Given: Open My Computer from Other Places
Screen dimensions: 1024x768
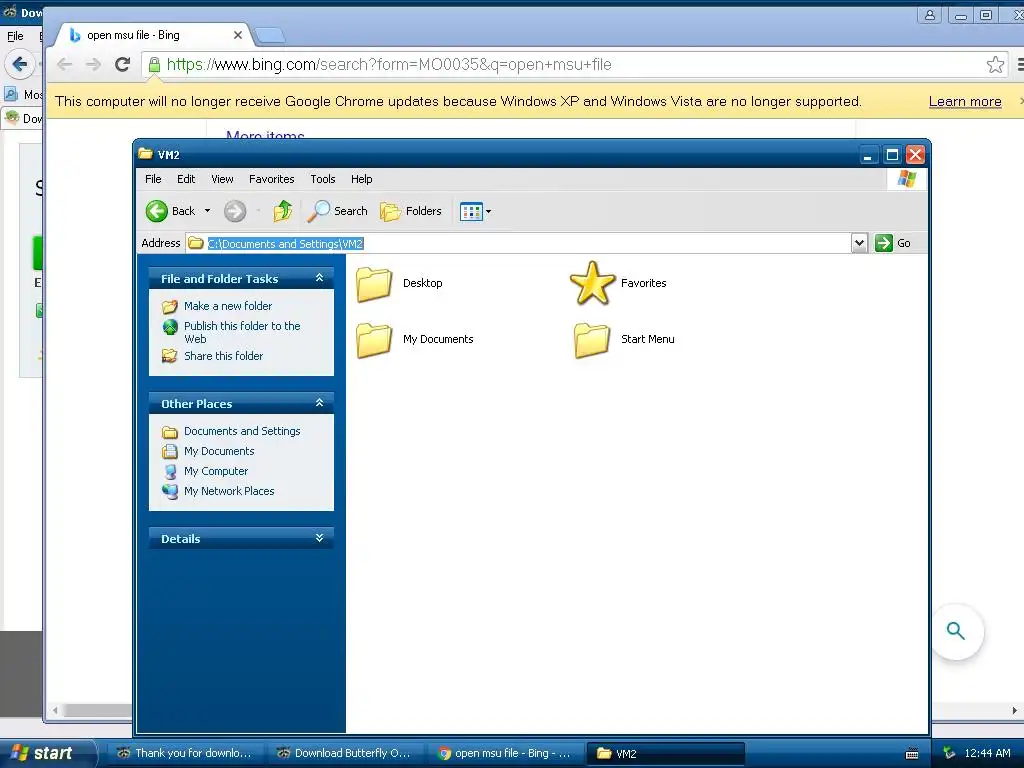Looking at the screenshot, I should 216,471.
